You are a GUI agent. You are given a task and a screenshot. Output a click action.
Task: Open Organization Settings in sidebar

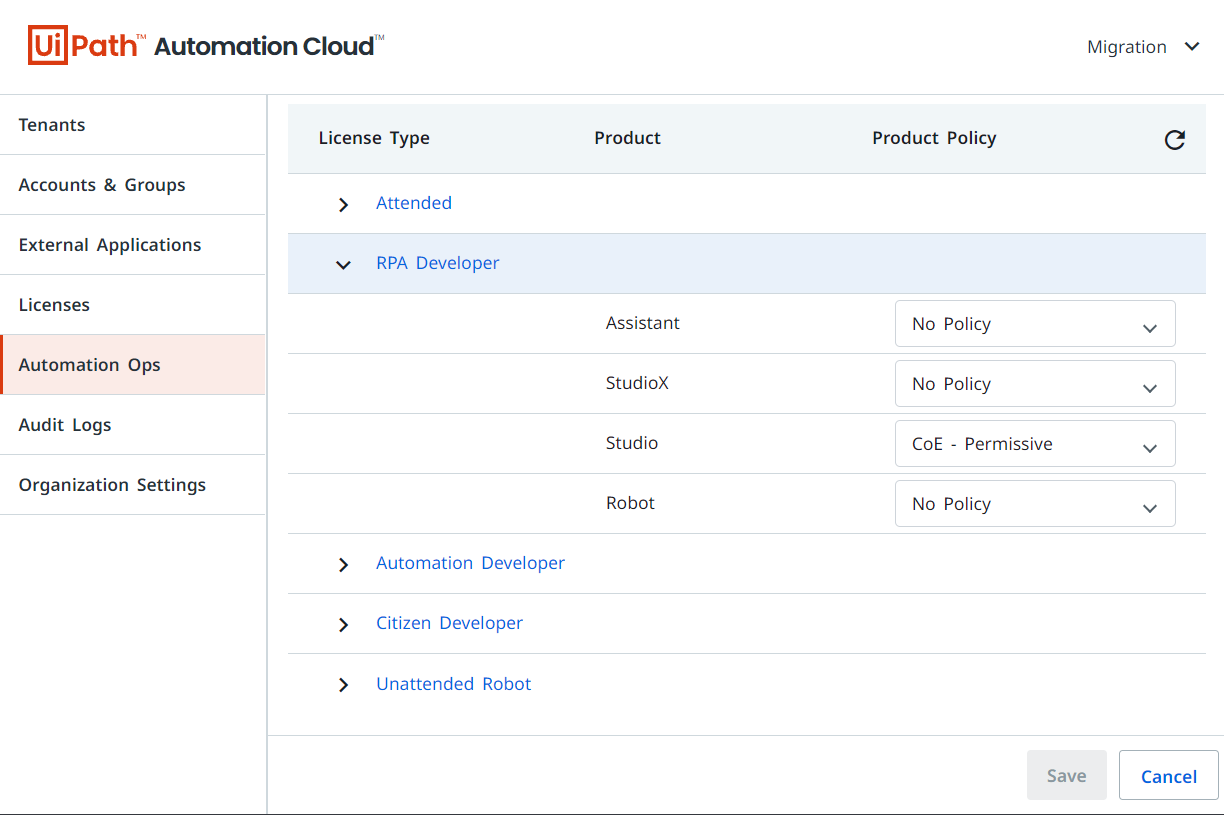click(x=133, y=485)
